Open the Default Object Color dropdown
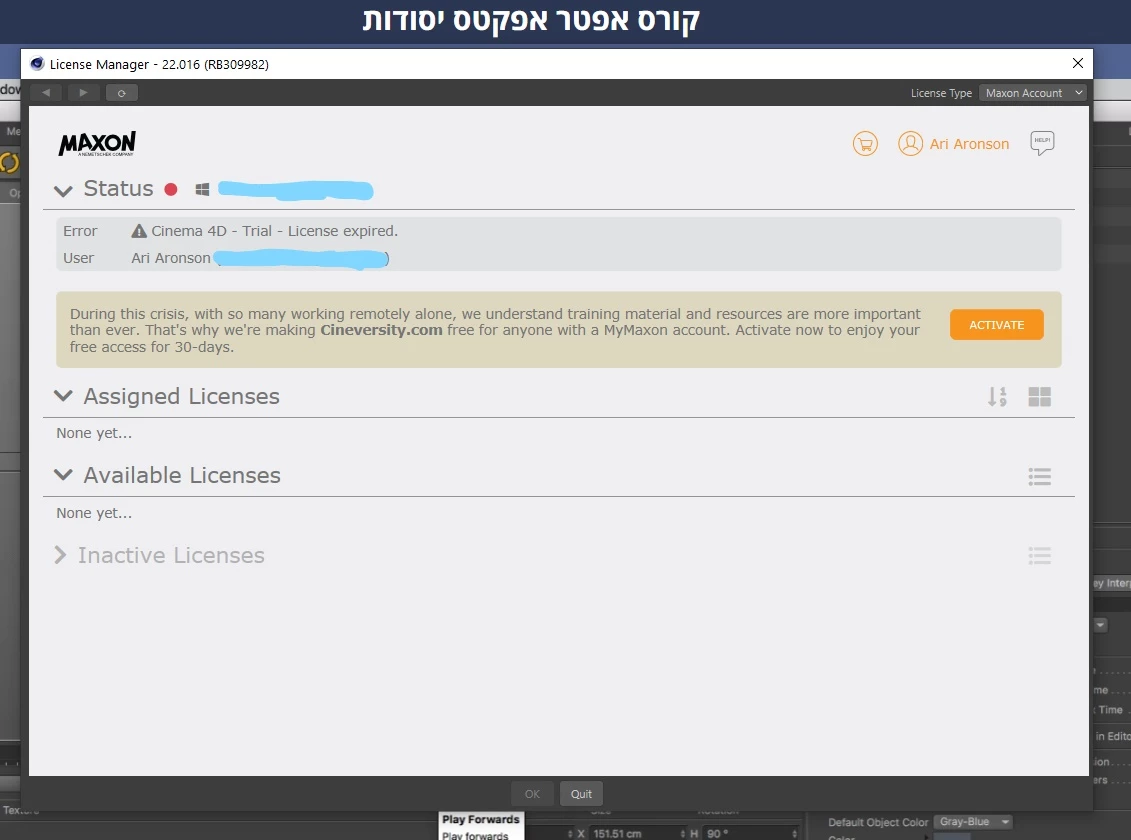The width and height of the screenshot is (1131, 840). click(x=973, y=822)
